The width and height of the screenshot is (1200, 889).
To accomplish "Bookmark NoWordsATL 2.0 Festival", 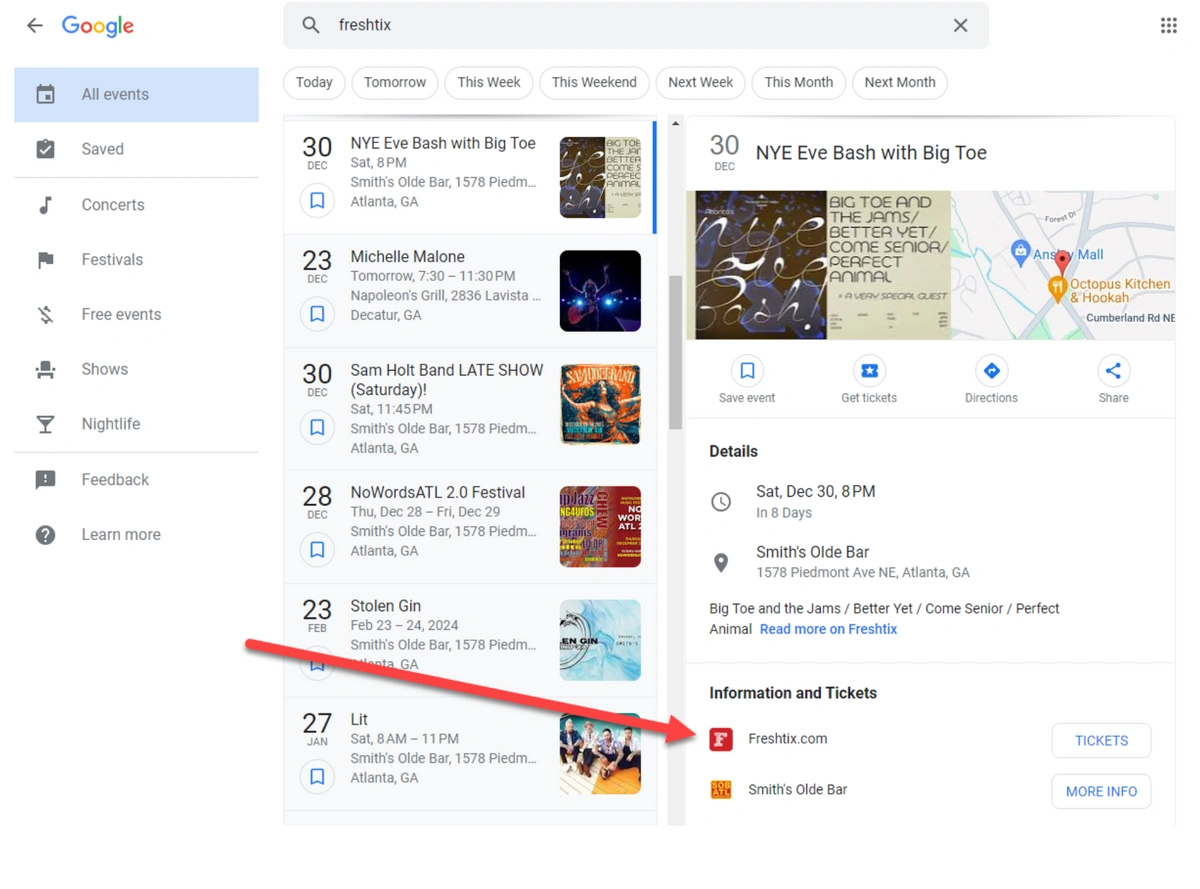I will click(317, 550).
